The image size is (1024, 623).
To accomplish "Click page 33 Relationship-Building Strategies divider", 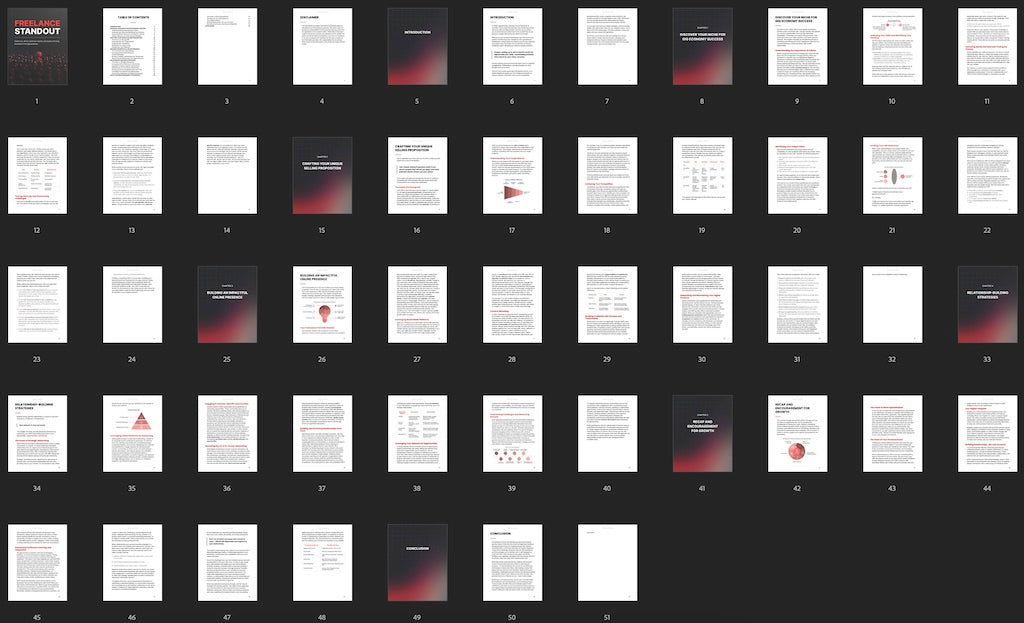I will pos(987,304).
